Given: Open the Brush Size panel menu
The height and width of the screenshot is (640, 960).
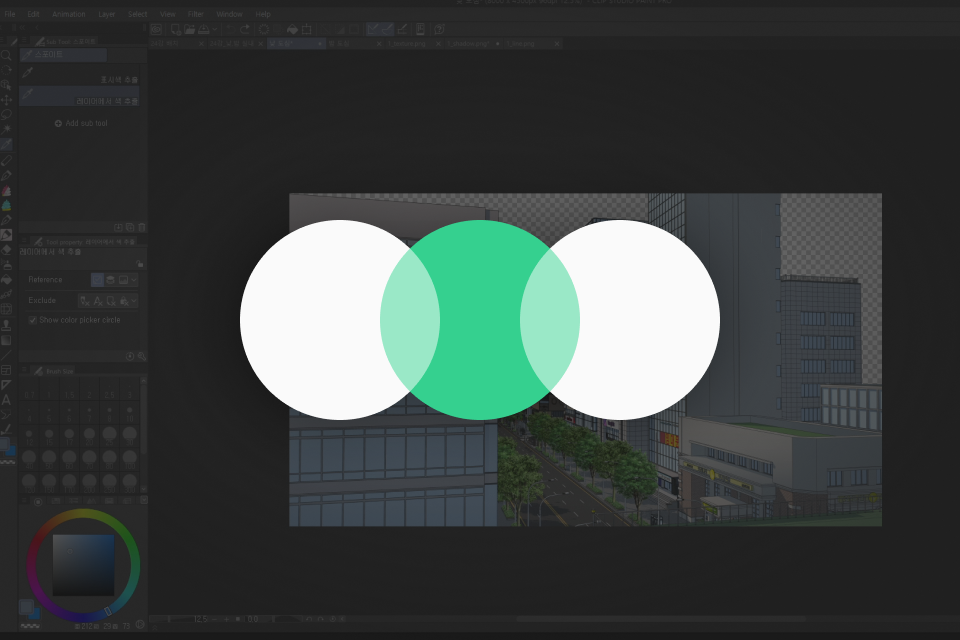Looking at the screenshot, I should 24,371.
